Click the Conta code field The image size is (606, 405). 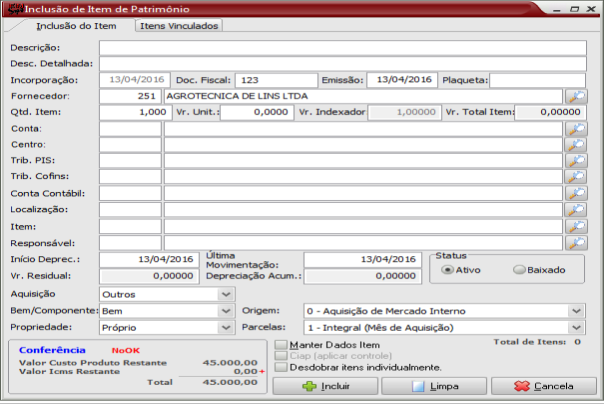(131, 129)
